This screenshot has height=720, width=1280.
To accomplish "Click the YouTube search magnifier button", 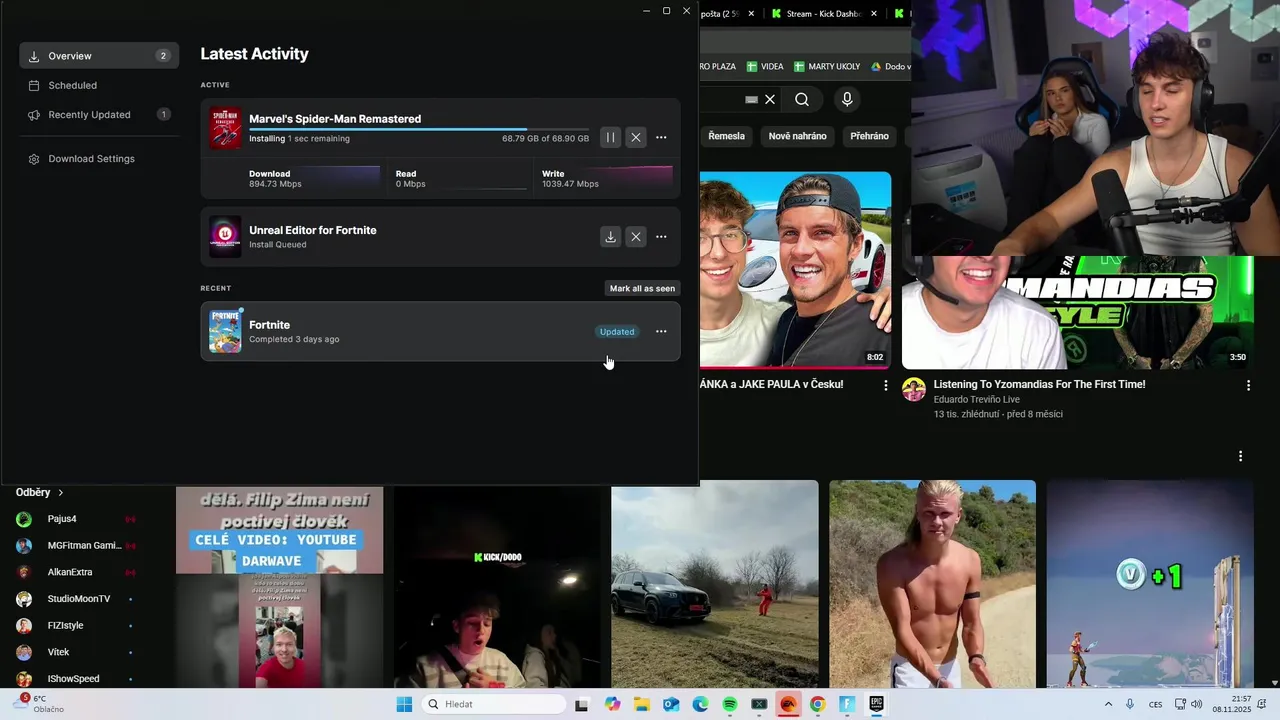I will pyautogui.click(x=802, y=99).
